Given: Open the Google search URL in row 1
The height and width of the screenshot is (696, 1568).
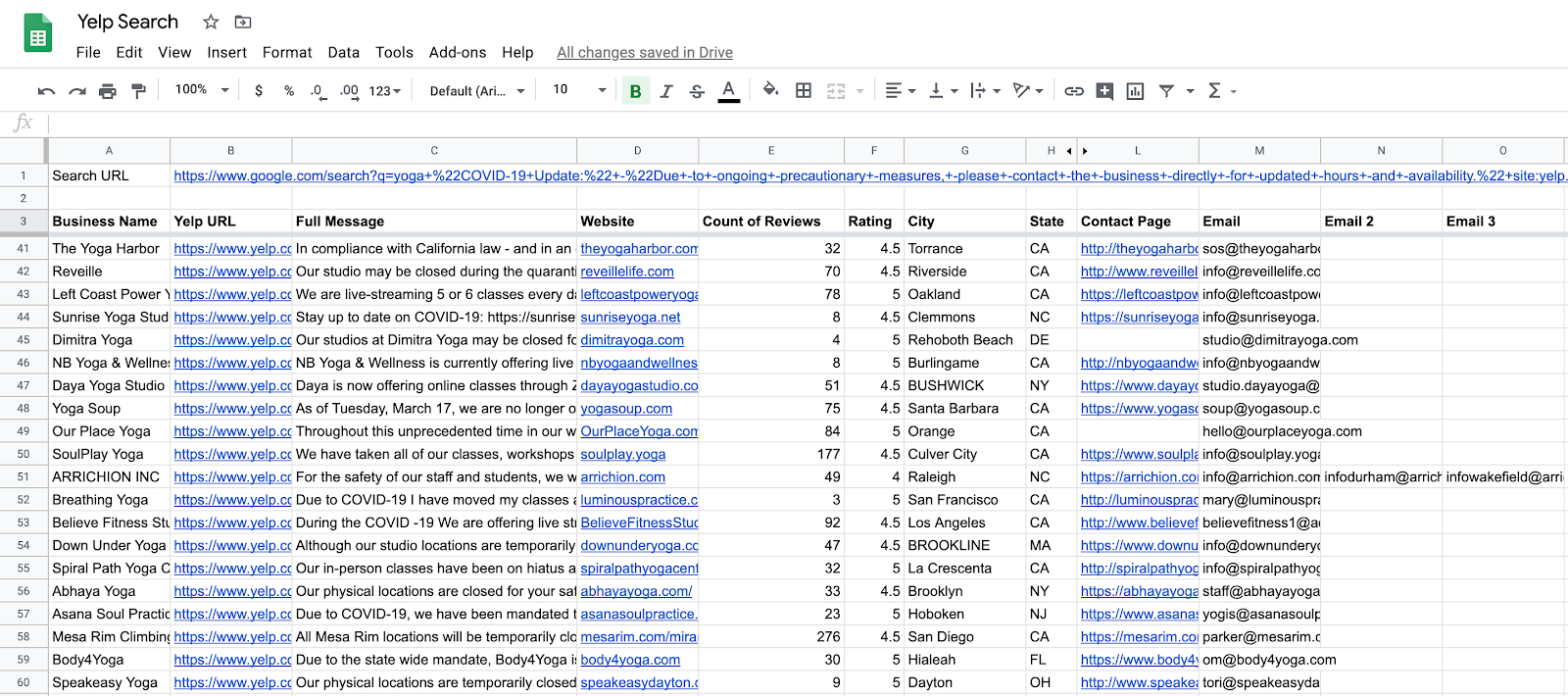Looking at the screenshot, I should 870,176.
